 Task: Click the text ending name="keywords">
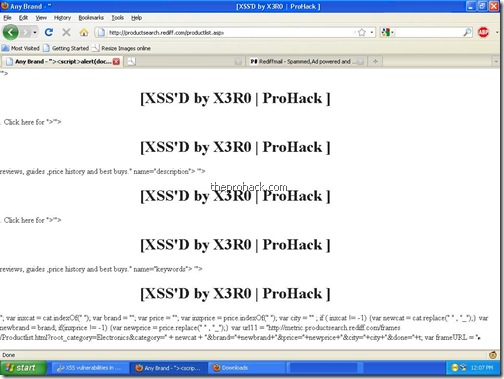[101, 269]
